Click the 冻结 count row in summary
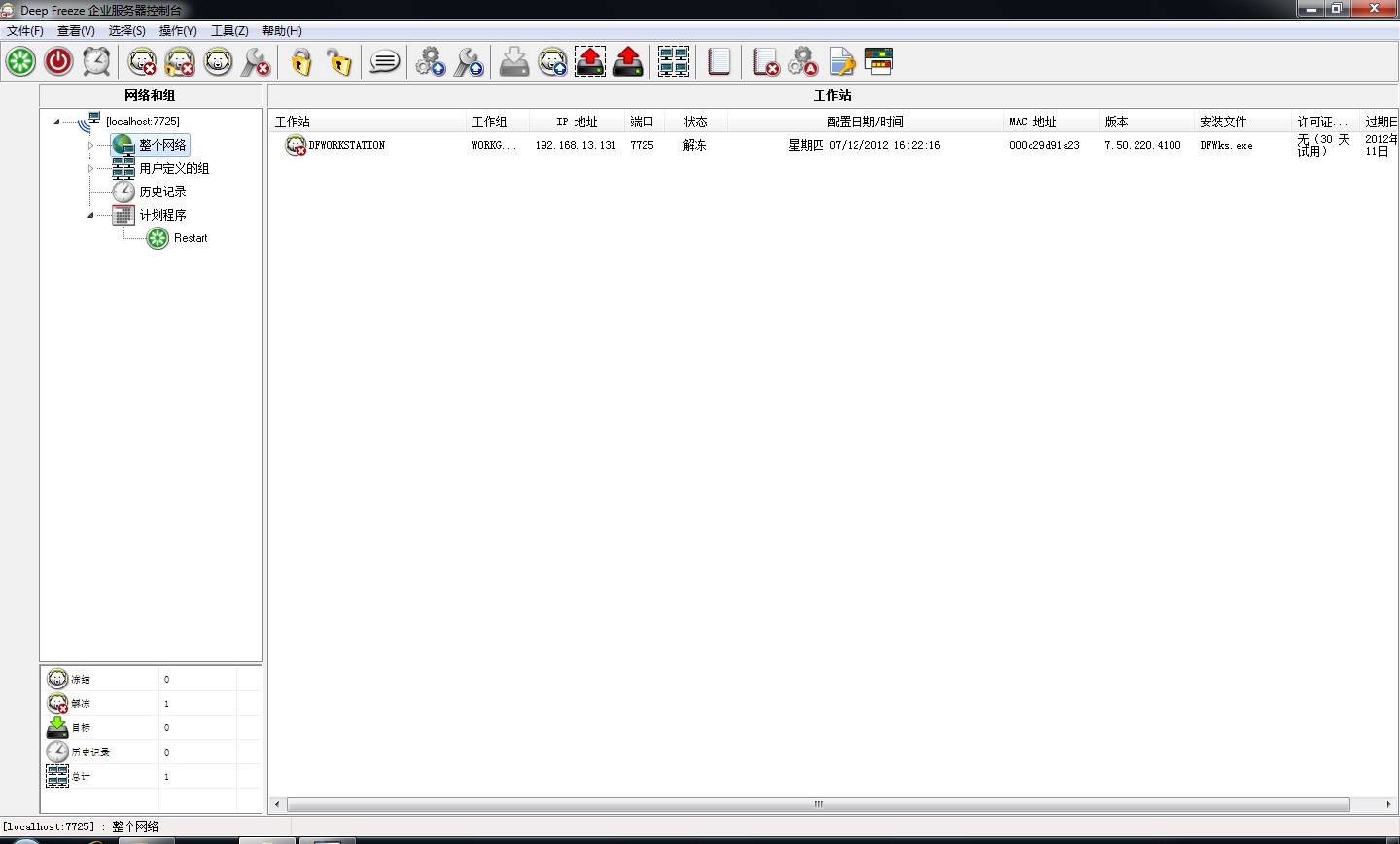Screen dimensions: 1400x844 tap(153, 679)
